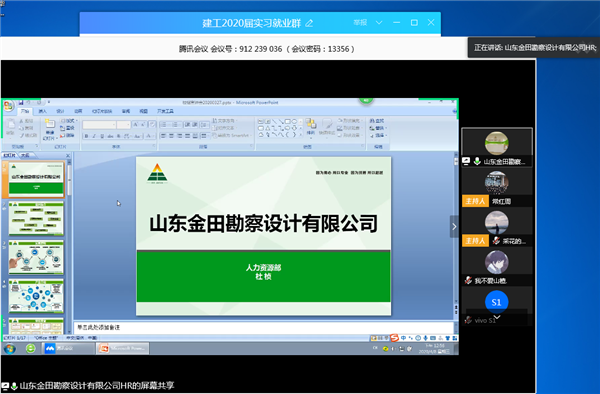Click the 山东金田 participant microphone icon
Image resolution: width=600 pixels, height=394 pixels.
[477, 161]
